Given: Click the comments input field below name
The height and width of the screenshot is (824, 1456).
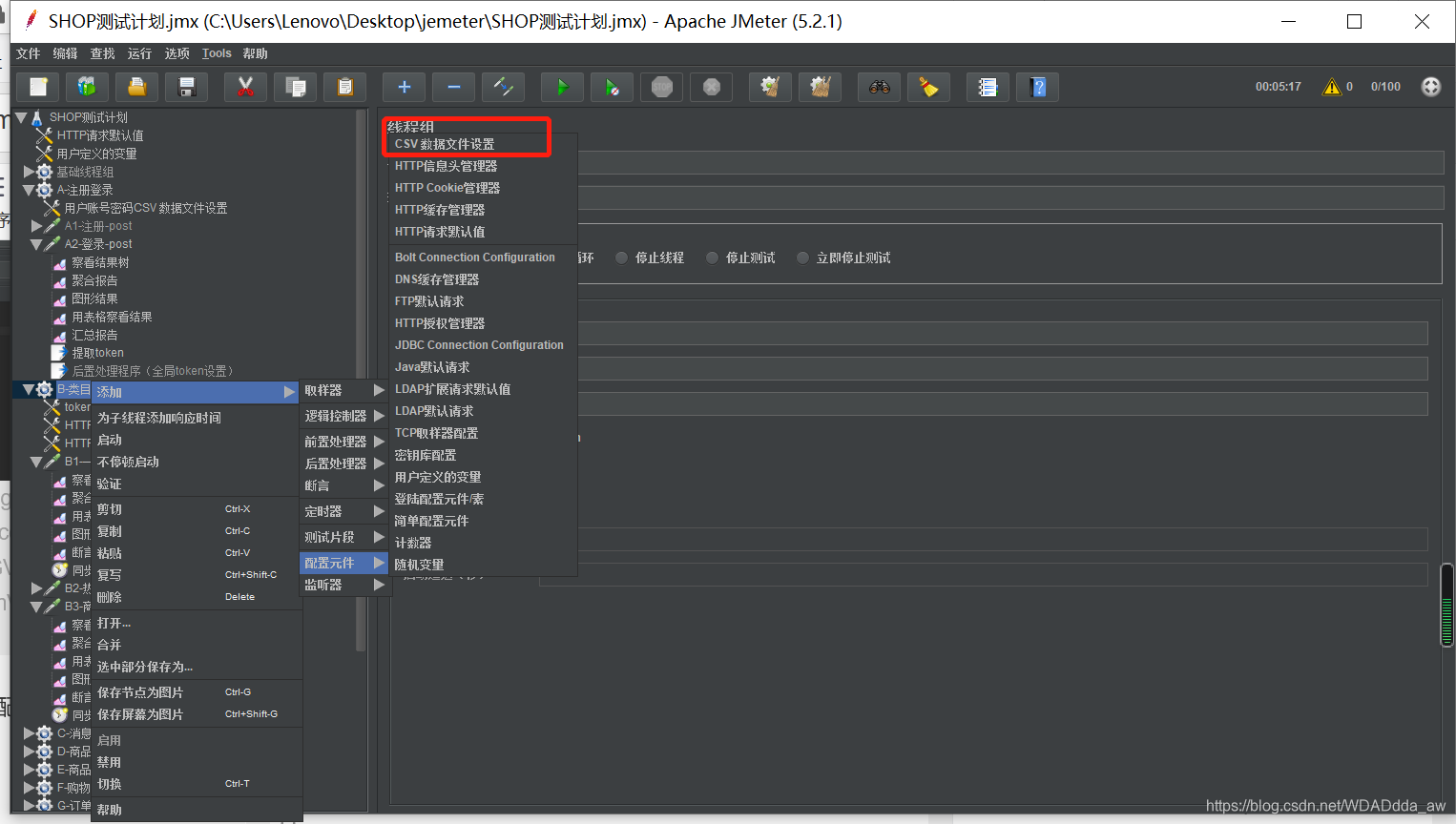Looking at the screenshot, I should tap(1011, 198).
